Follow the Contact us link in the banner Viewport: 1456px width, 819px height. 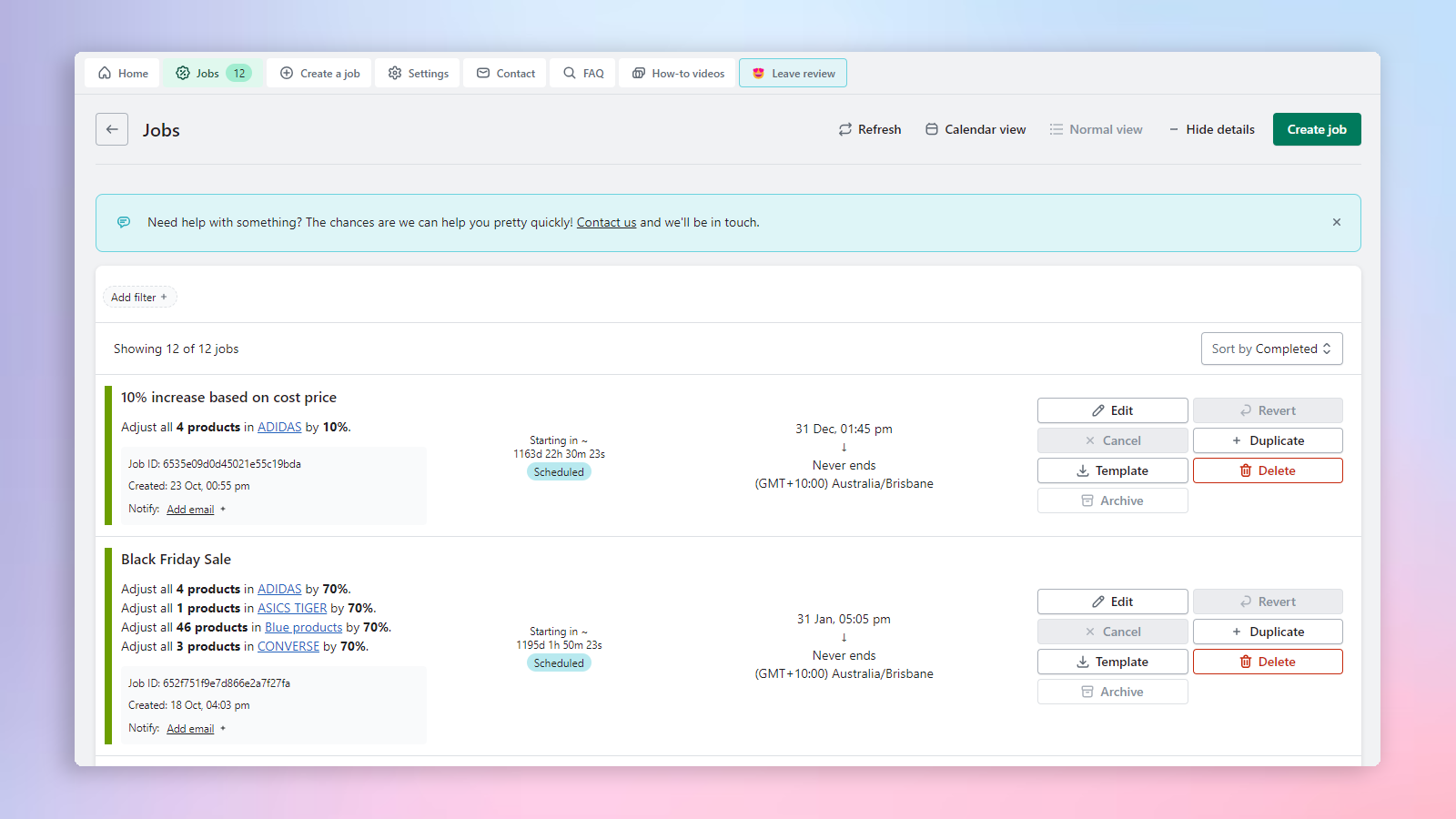coord(606,223)
